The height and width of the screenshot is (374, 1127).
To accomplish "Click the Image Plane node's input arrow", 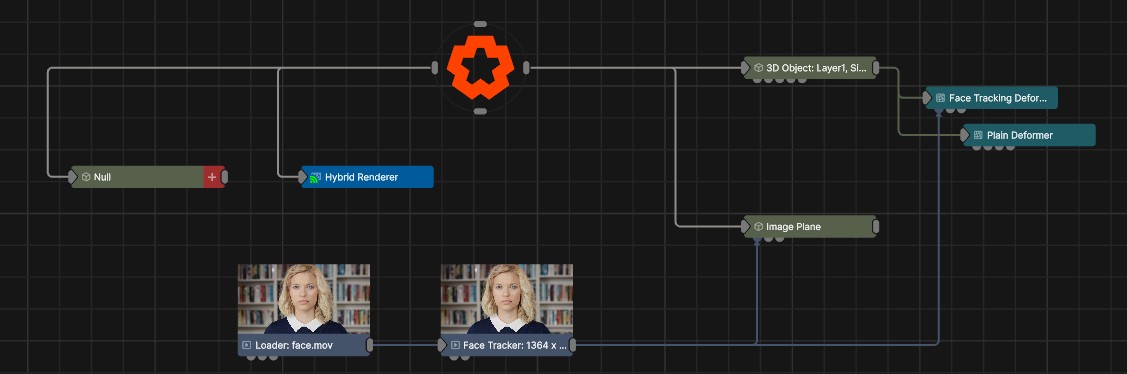I will [x=746, y=227].
